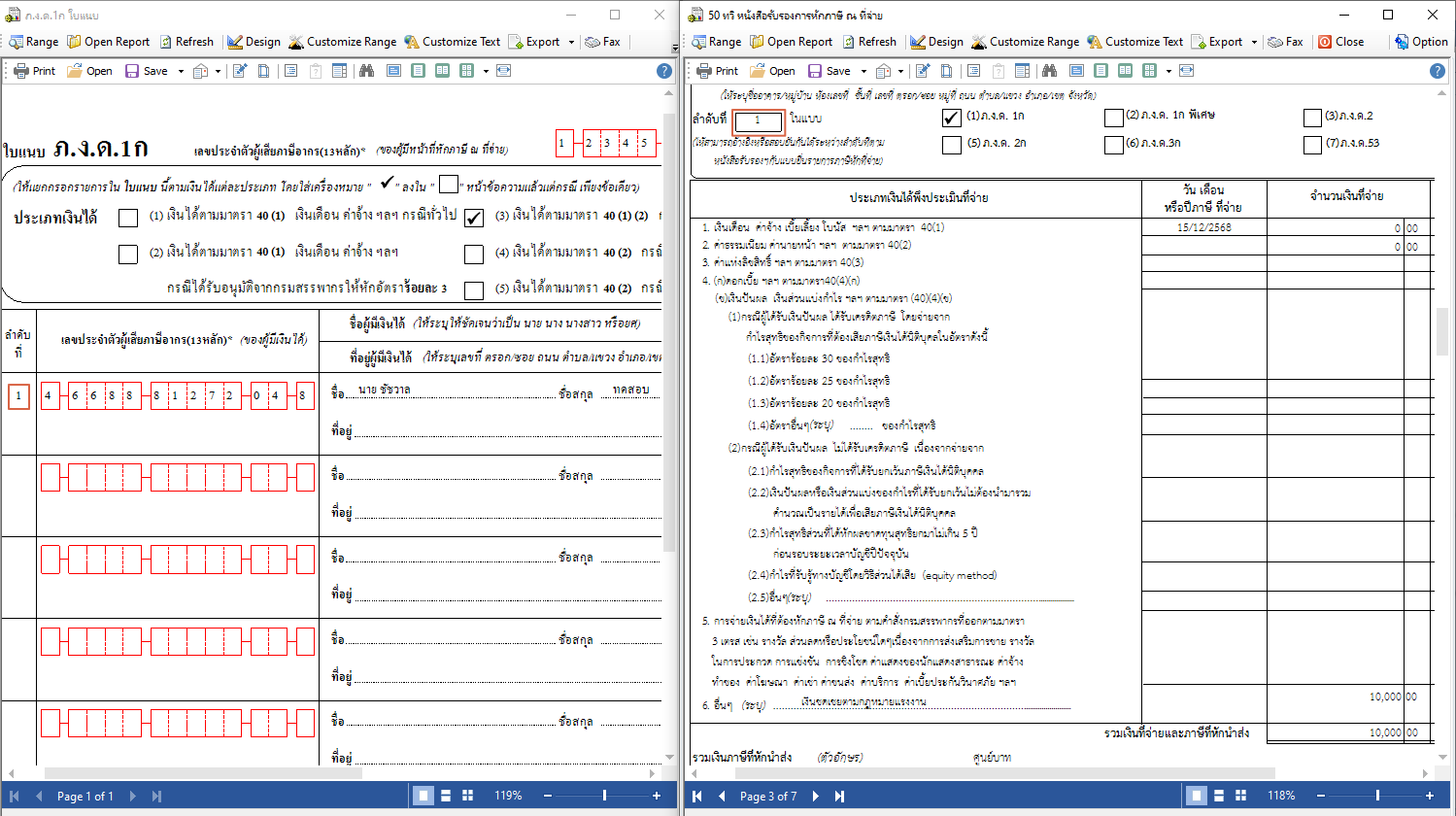Toggle the (1) ภ.ง.ด. 1ก checkbox
Image resolution: width=1456 pixels, height=816 pixels.
[952, 118]
